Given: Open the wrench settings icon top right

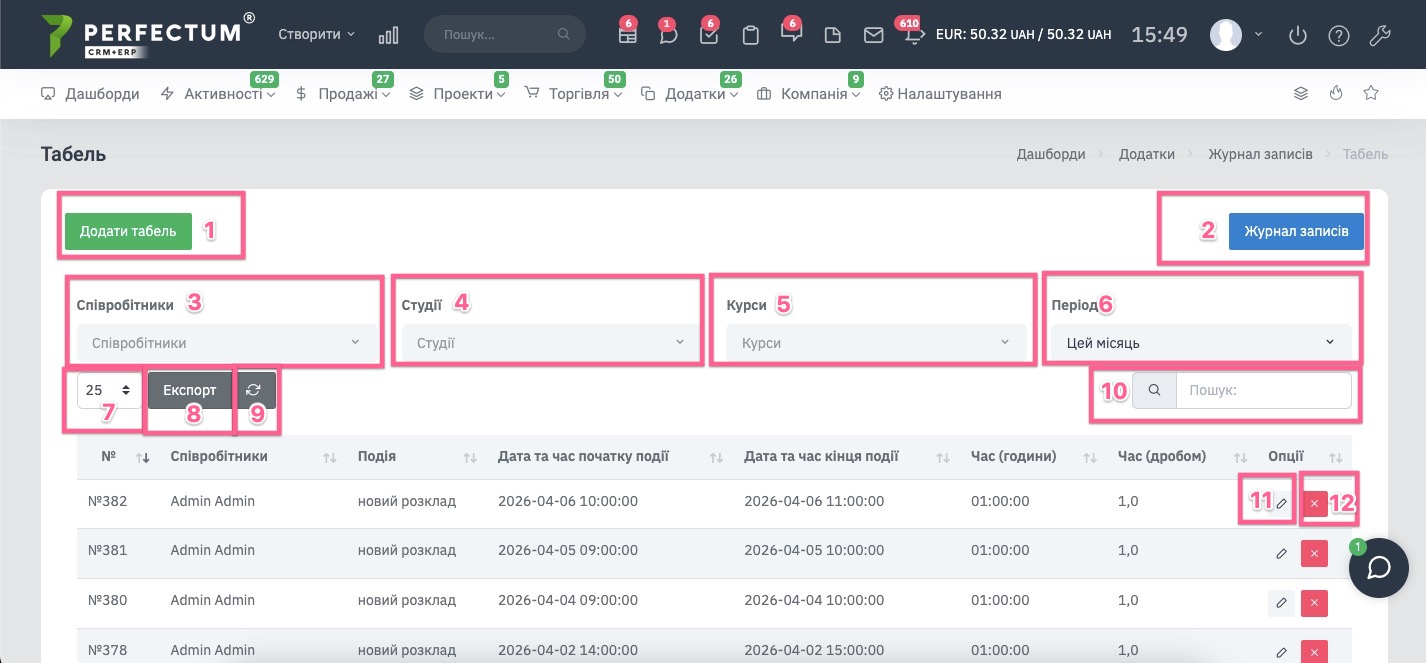Looking at the screenshot, I should [1380, 34].
